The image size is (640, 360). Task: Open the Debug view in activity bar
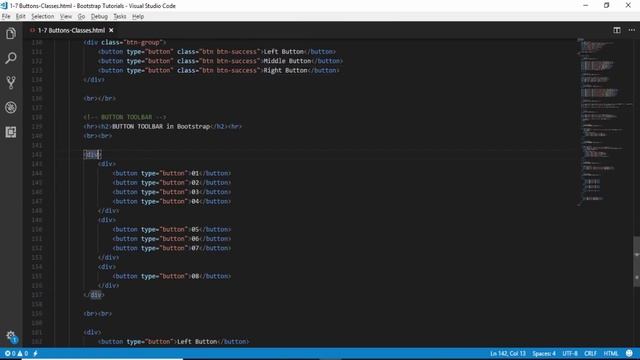click(x=11, y=107)
